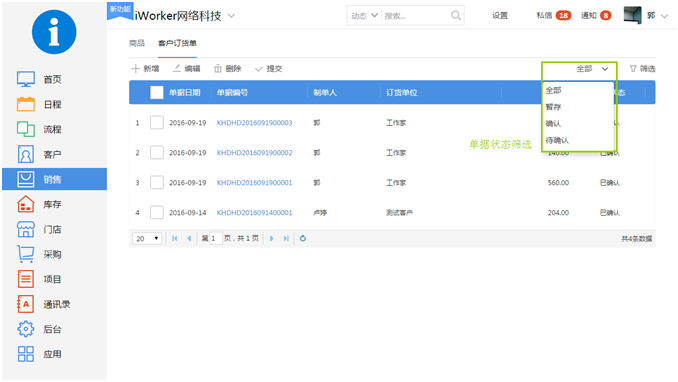
Task: Check the box for order KHDHD2016091900002
Action: [157, 152]
